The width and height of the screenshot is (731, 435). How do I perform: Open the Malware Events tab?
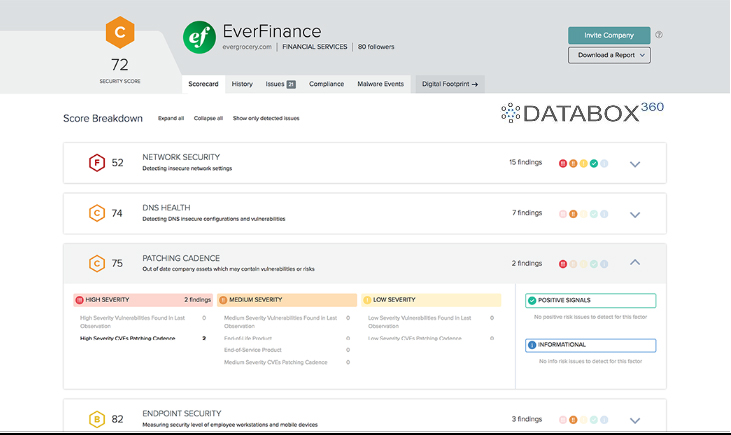point(380,84)
